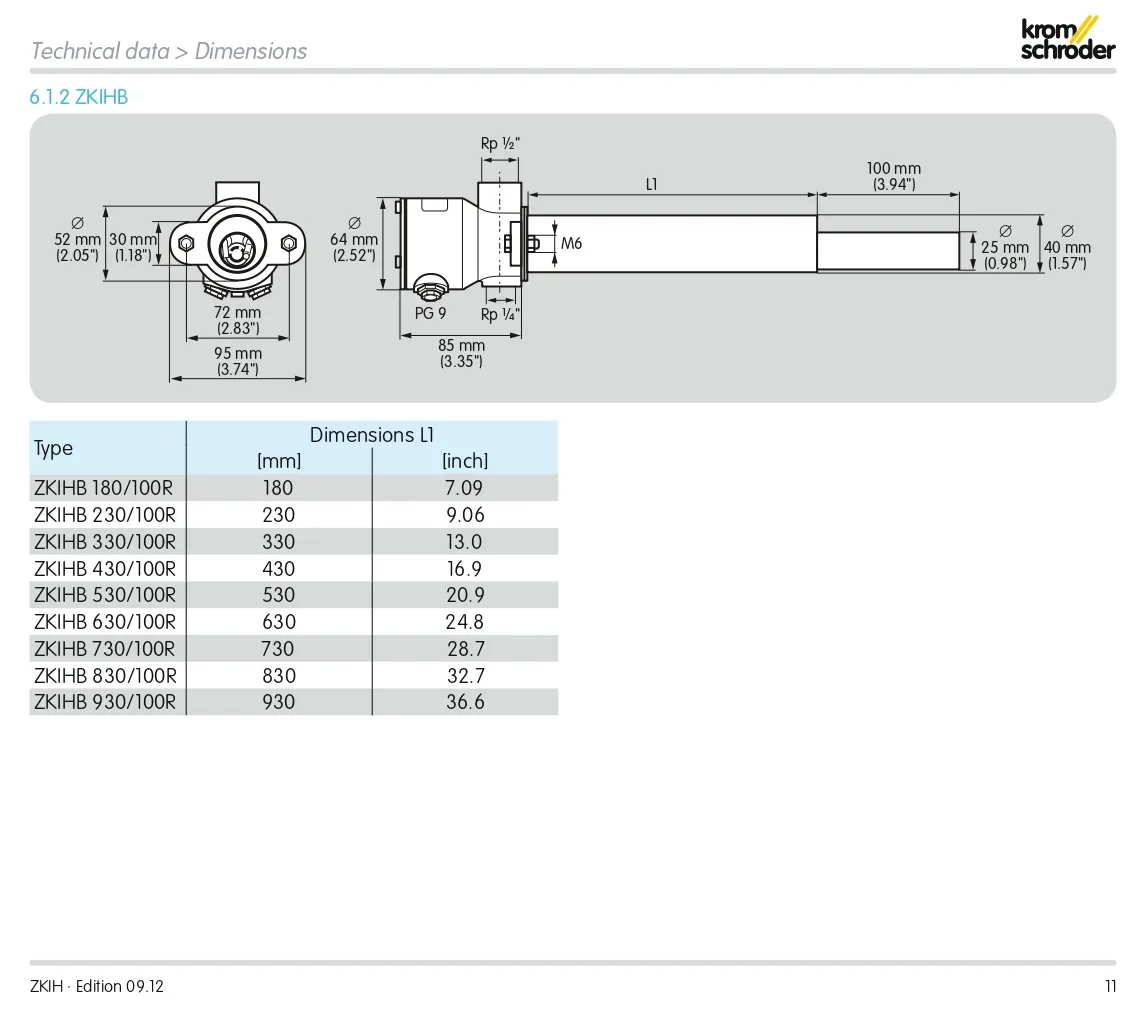
Task: Select the Rp ¼" connection label
Action: coord(500,314)
